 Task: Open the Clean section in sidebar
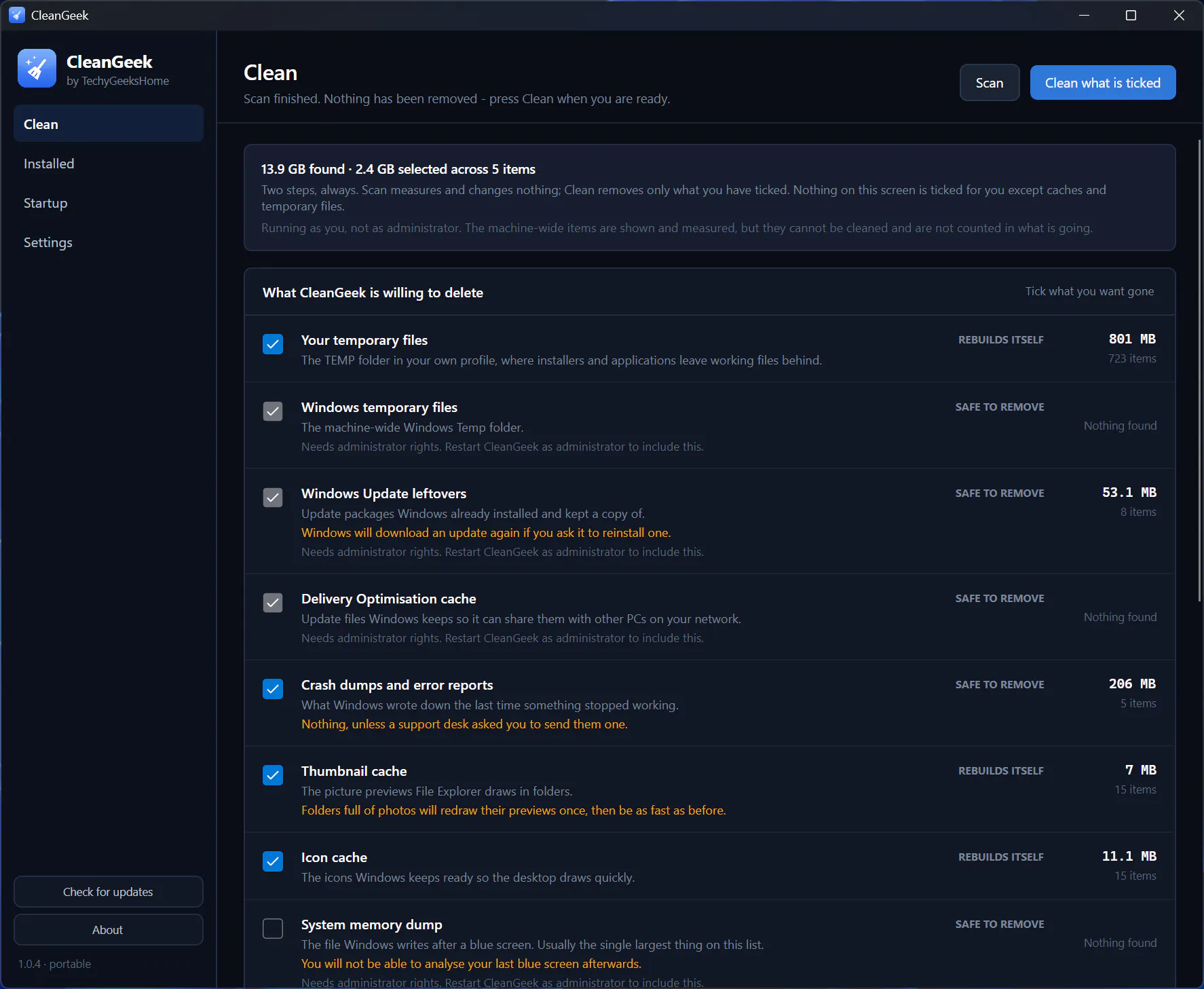pyautogui.click(x=109, y=124)
